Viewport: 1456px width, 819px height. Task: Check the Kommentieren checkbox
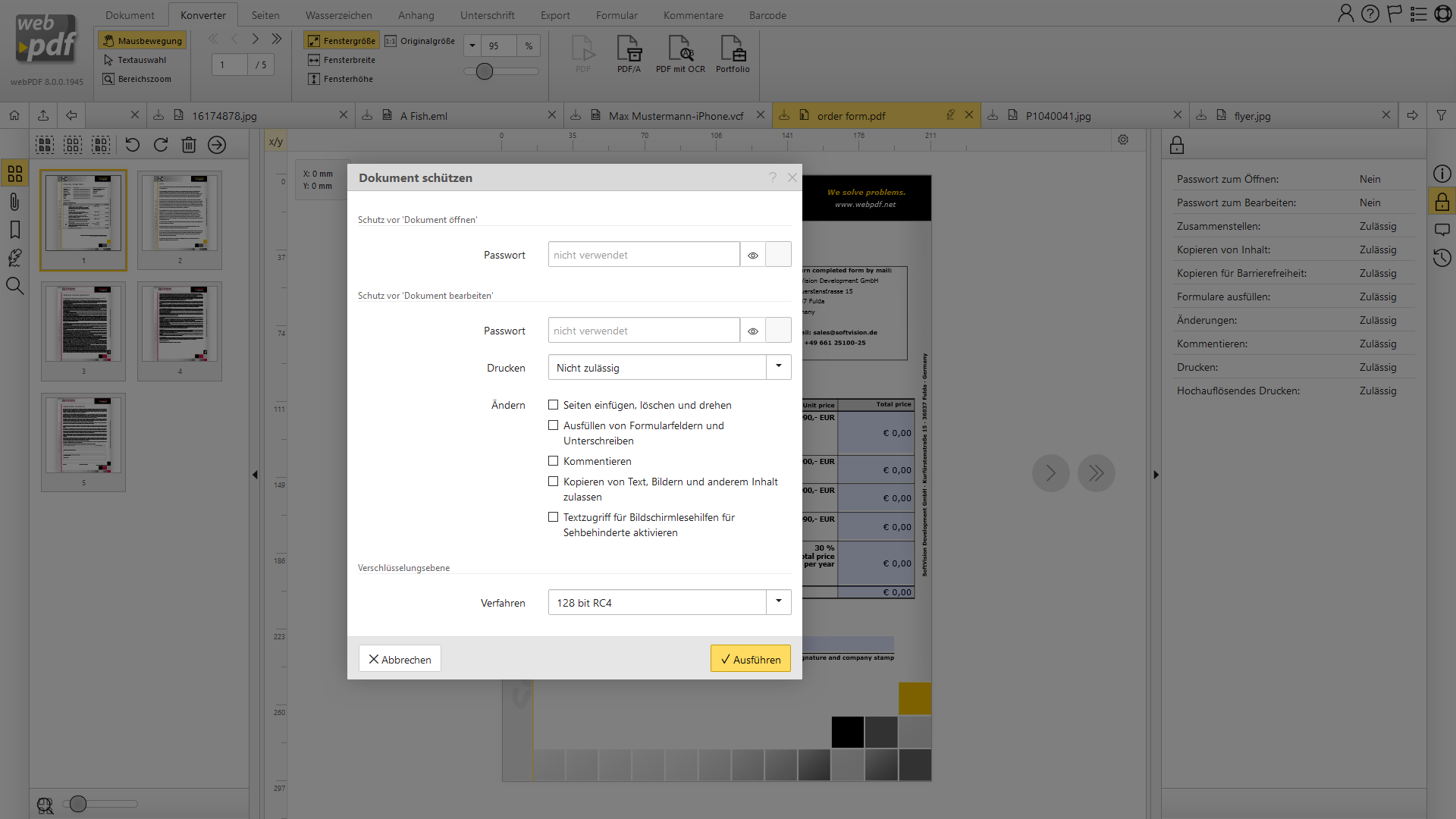(554, 461)
